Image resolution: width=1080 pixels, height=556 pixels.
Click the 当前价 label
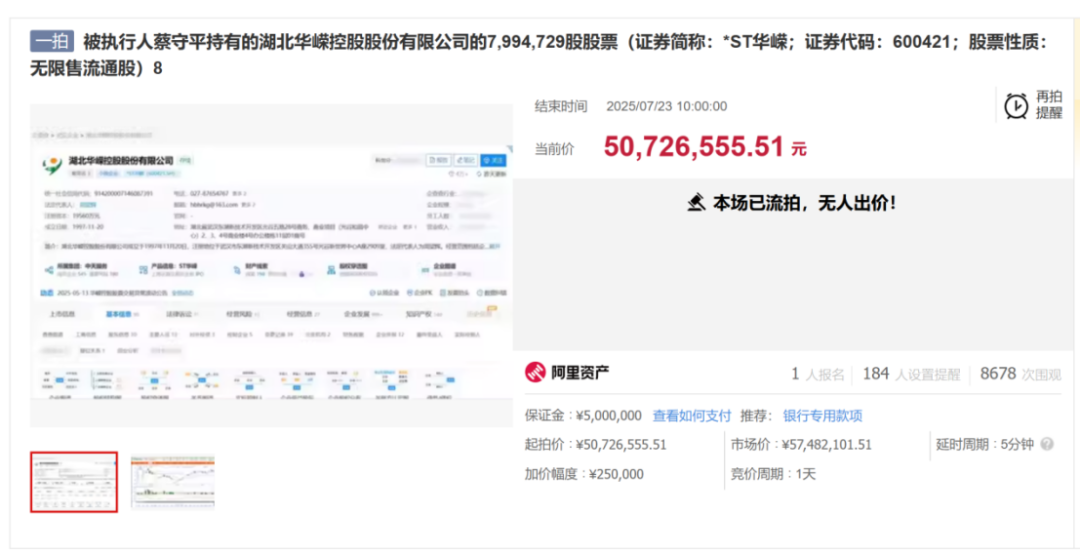coord(554,149)
